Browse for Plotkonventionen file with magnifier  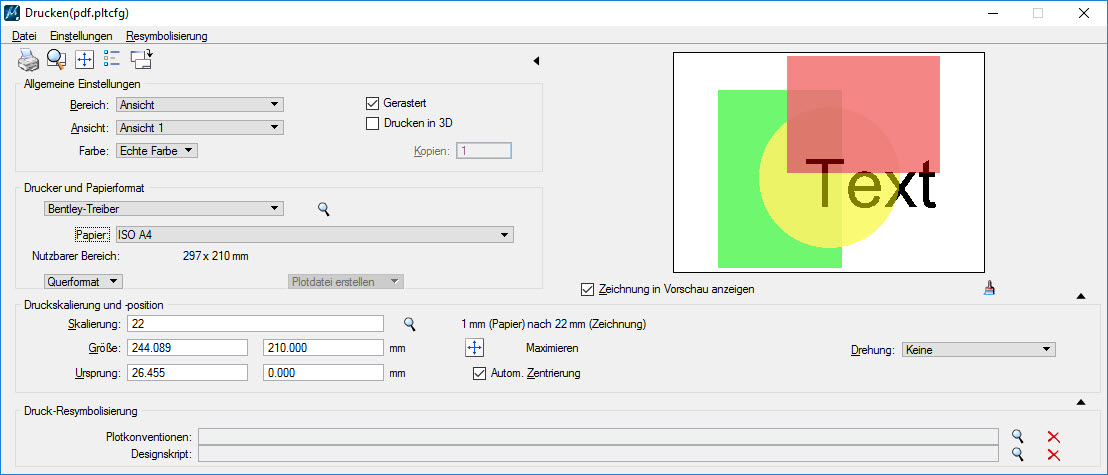tap(1017, 437)
